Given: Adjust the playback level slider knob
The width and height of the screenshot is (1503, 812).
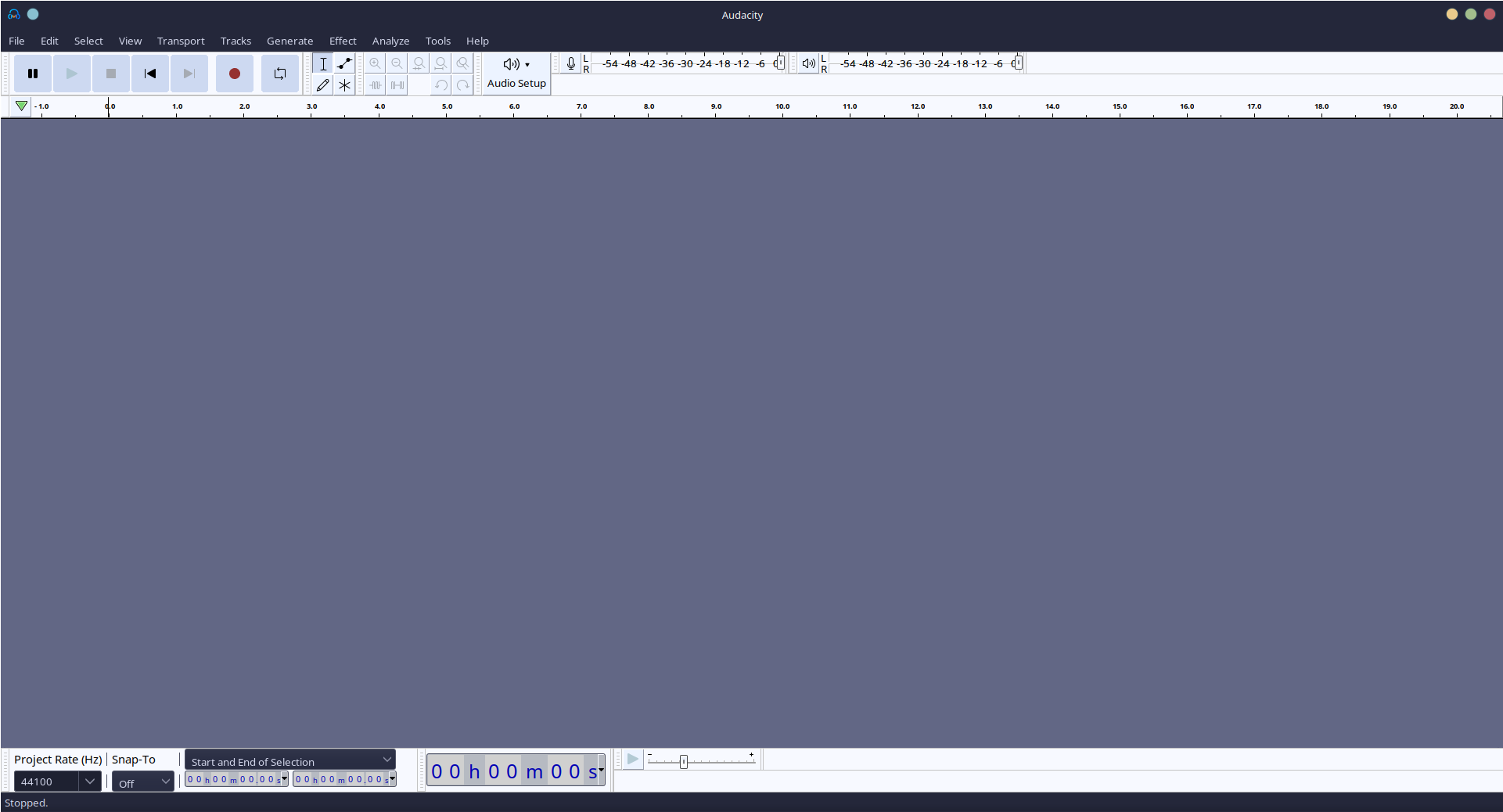Looking at the screenshot, I should [1017, 63].
